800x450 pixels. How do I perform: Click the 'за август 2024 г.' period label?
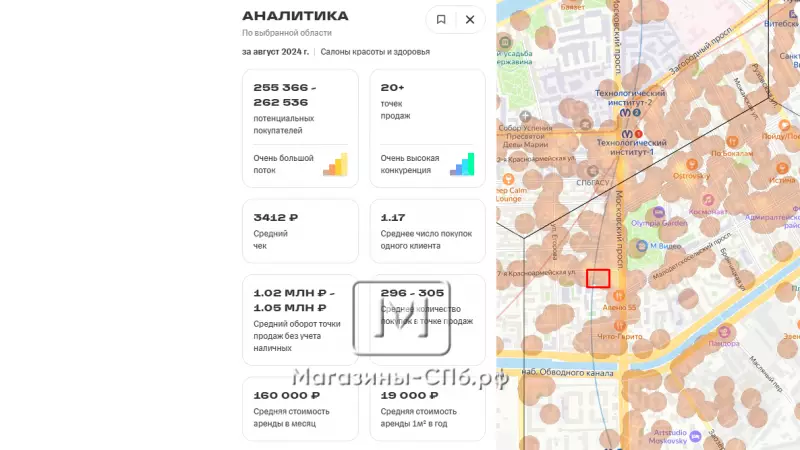(276, 52)
